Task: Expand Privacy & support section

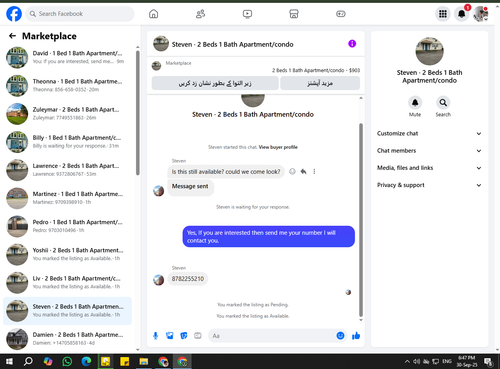Action: (429, 185)
